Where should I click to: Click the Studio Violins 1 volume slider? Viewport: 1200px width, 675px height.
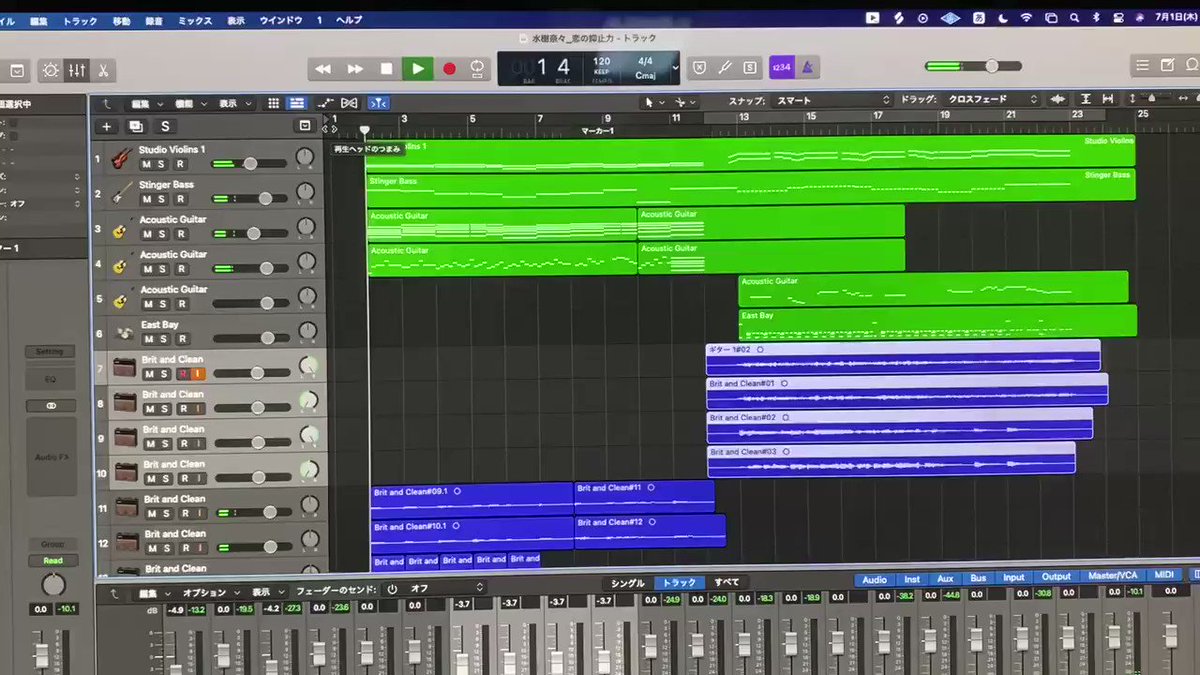pyautogui.click(x=248, y=163)
